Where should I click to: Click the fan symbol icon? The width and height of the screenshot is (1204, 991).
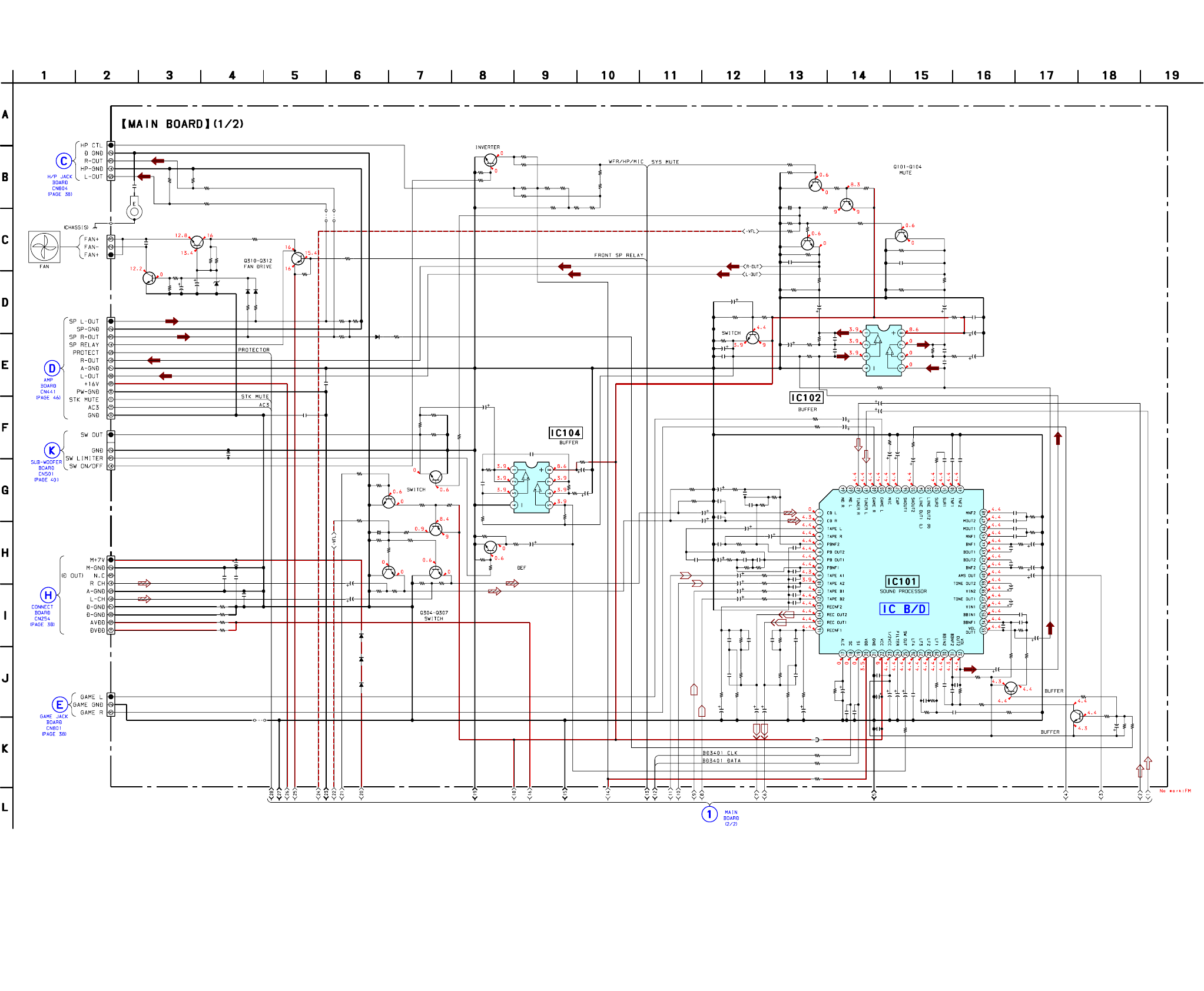(x=44, y=247)
